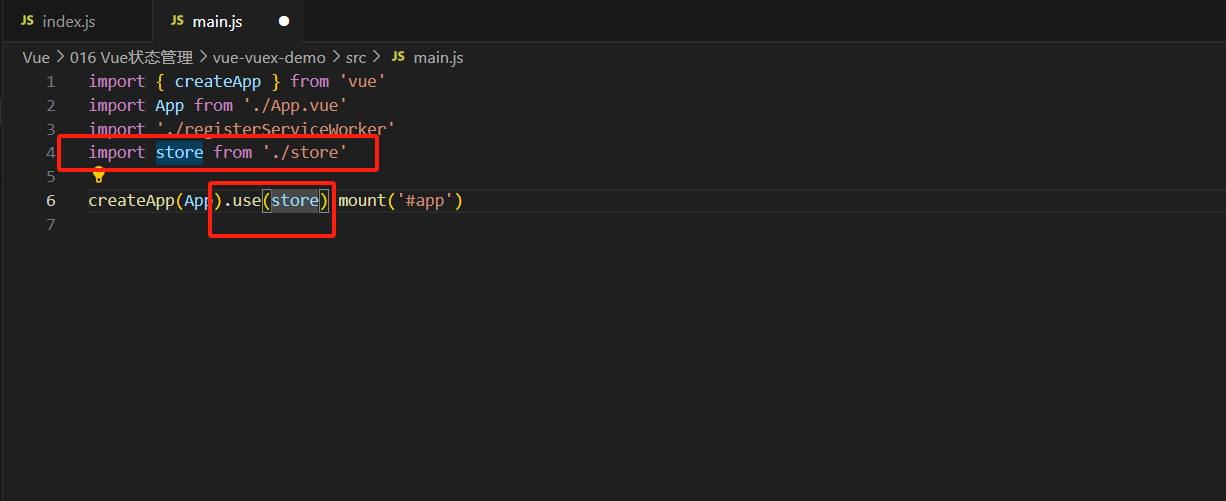Screen dimensions: 1226x501
Task: Click the unsaved dot on main.js tab
Action: click(x=284, y=21)
